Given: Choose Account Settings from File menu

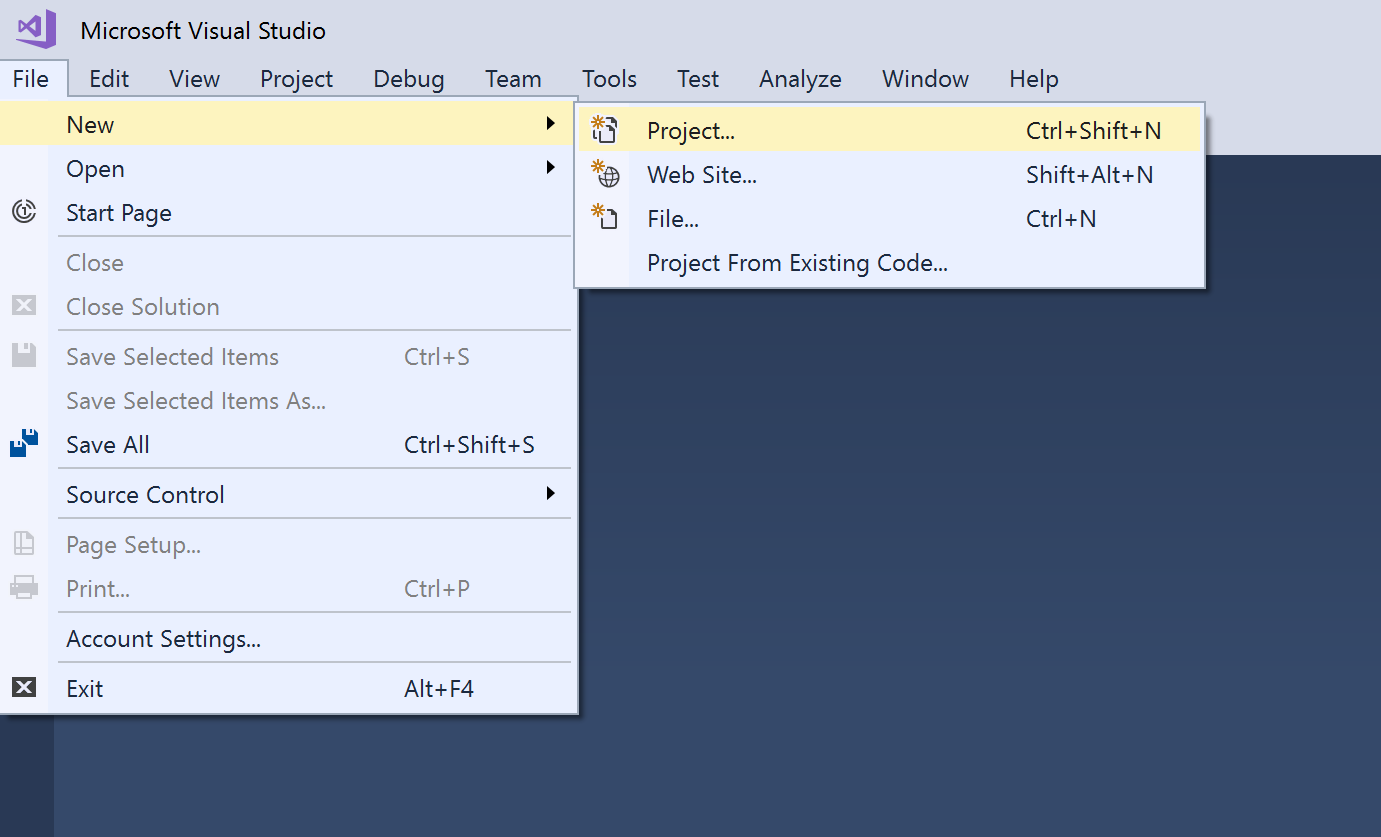Looking at the screenshot, I should point(163,639).
